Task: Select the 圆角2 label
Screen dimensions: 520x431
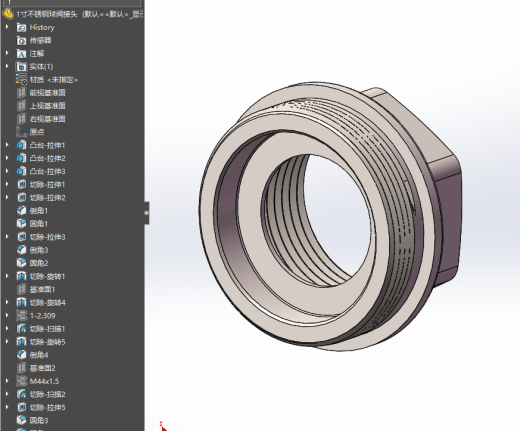Action: [39, 263]
